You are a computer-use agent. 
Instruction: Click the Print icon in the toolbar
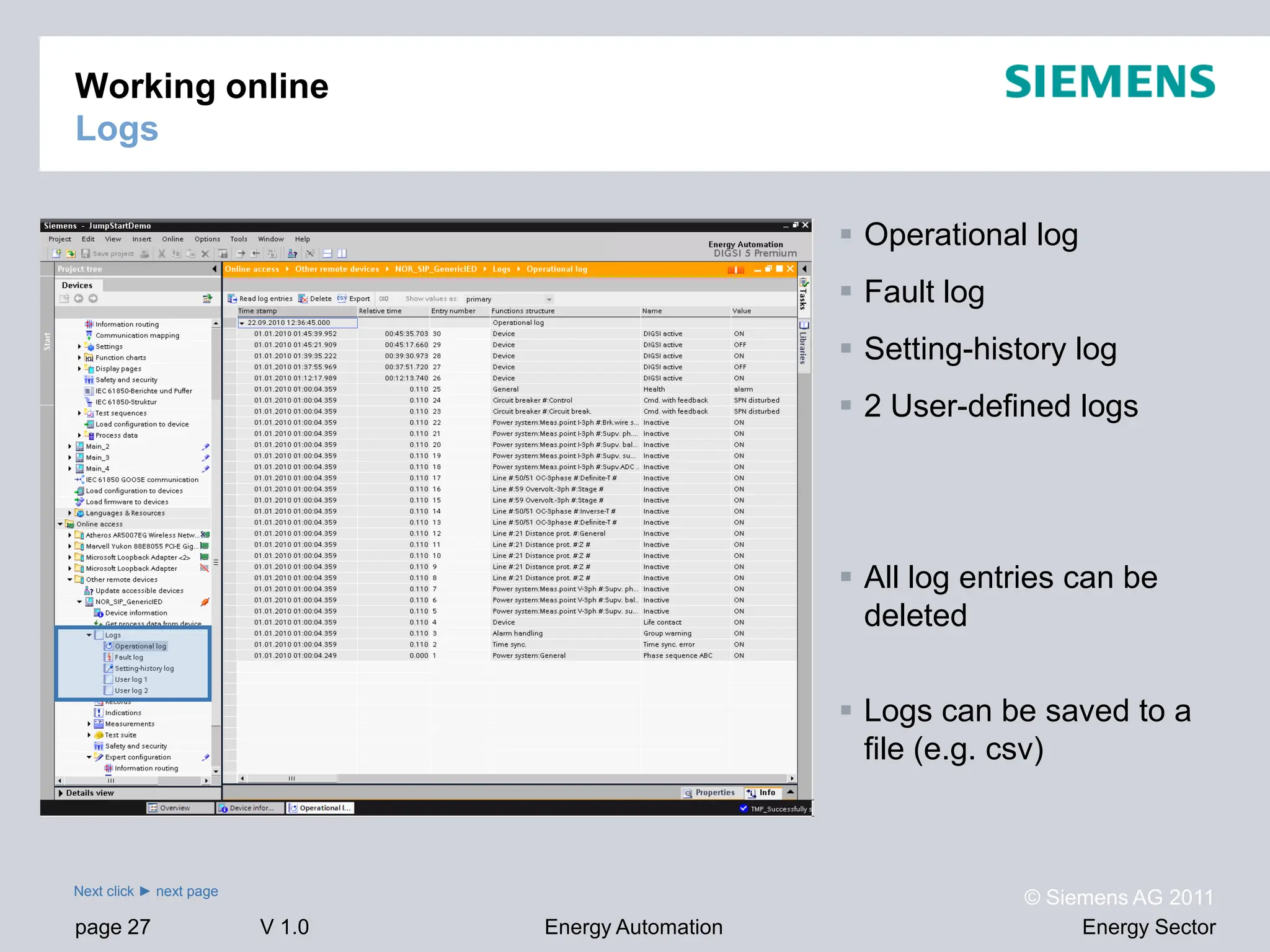click(x=144, y=253)
